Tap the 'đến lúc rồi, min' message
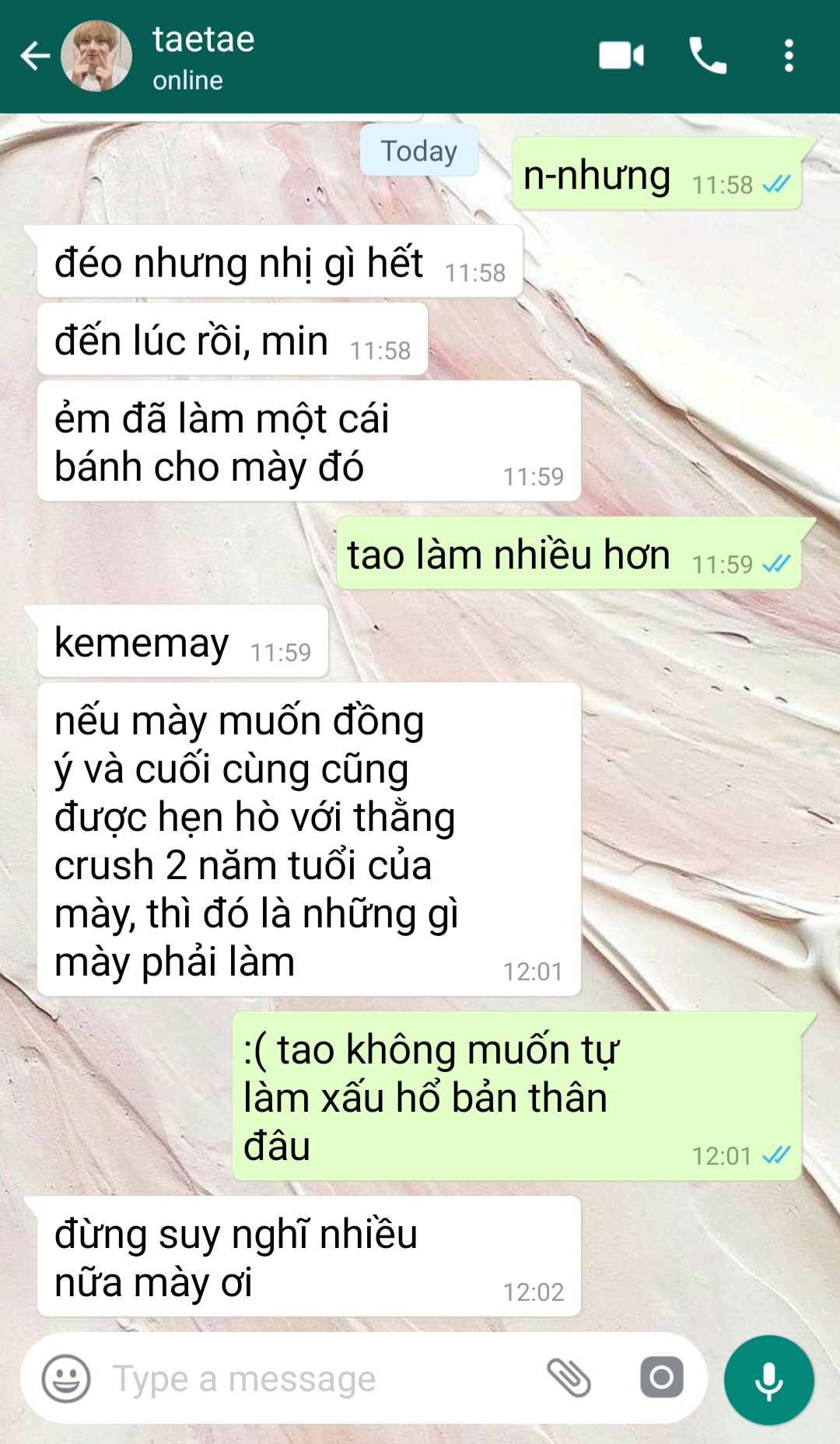Image resolution: width=840 pixels, height=1444 pixels. click(x=233, y=339)
